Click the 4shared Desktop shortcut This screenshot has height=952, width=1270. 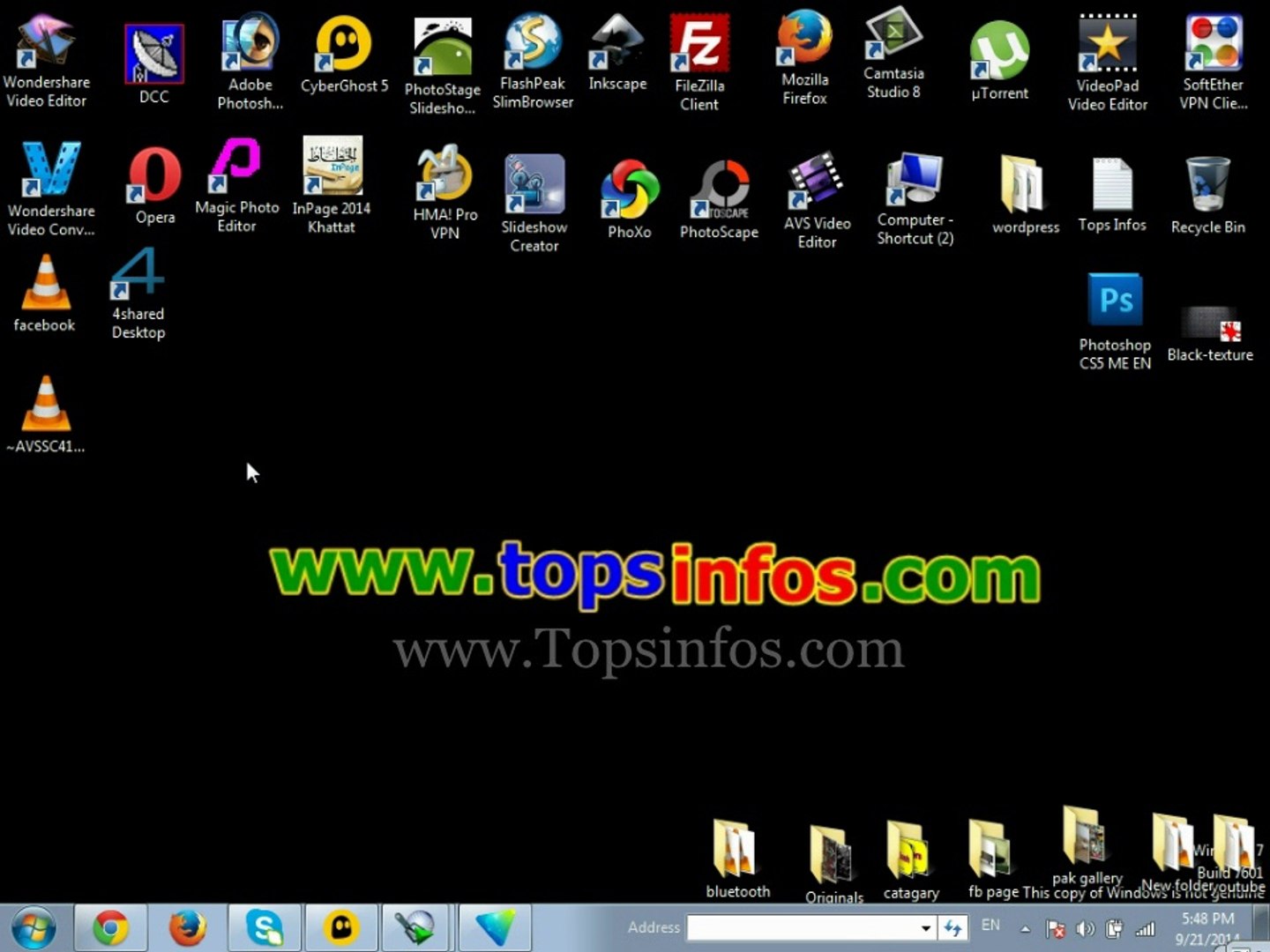click(x=138, y=294)
